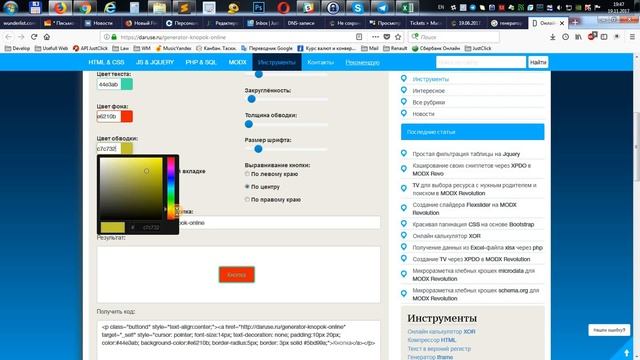The height and width of the screenshot is (360, 640).
Task: Toggle reader view in the address bar
Action: [x=359, y=37]
